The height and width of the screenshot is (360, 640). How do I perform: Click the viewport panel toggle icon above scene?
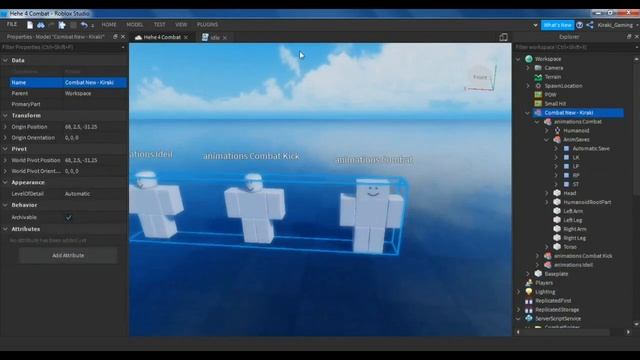(503, 37)
